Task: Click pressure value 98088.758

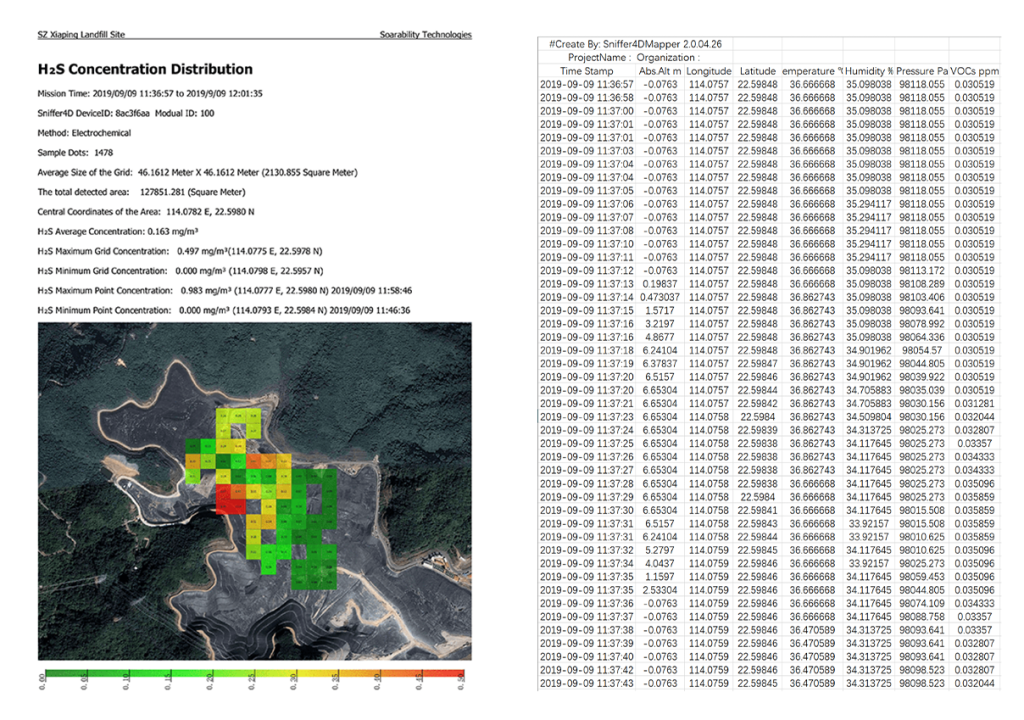Action: tap(921, 616)
